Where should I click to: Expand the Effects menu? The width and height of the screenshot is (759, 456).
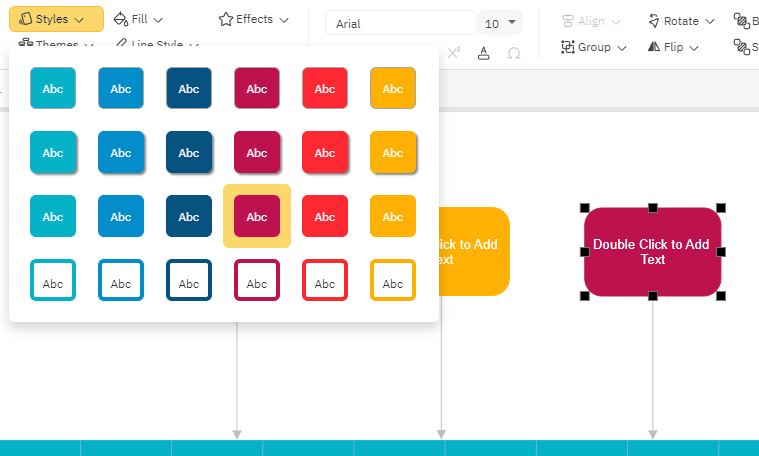(254, 19)
